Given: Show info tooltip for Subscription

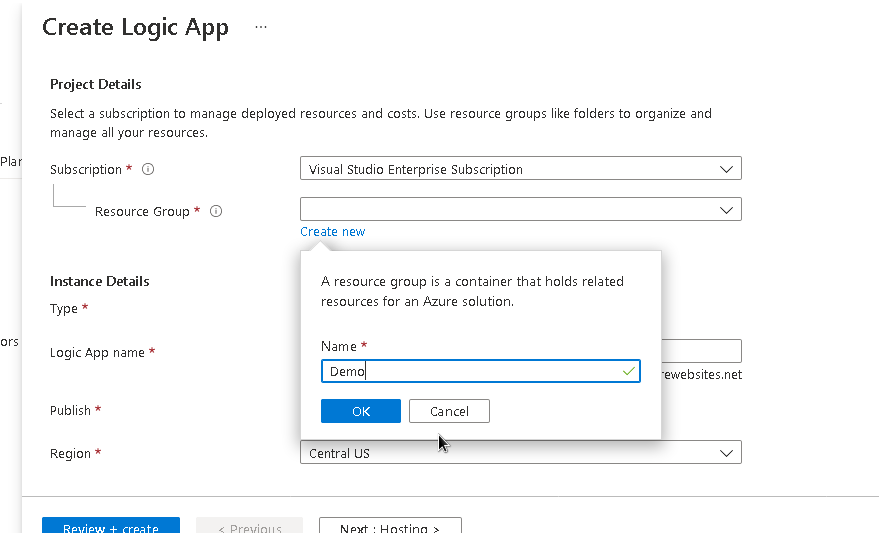Looking at the screenshot, I should [x=148, y=169].
